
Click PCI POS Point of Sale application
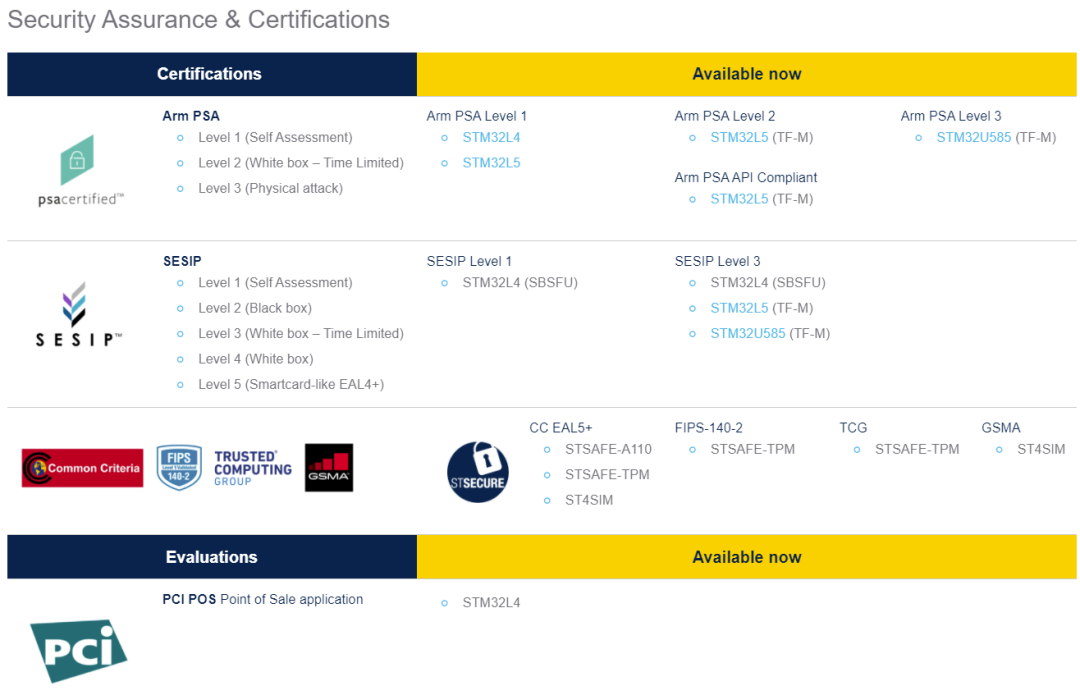click(262, 599)
